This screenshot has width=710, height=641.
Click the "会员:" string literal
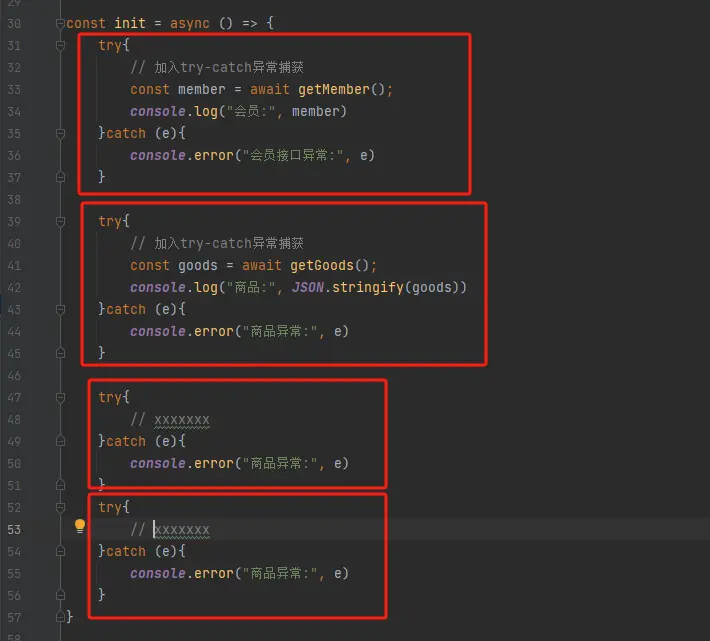tap(249, 111)
